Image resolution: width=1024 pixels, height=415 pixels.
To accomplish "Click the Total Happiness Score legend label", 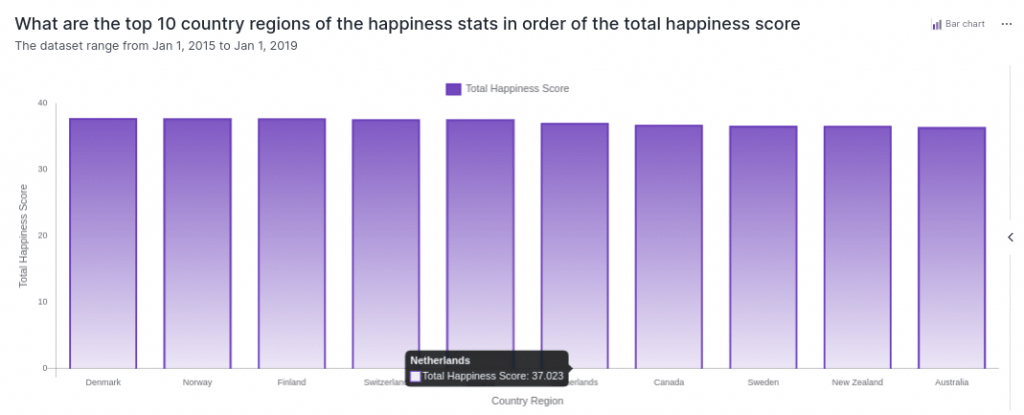I will [x=517, y=89].
